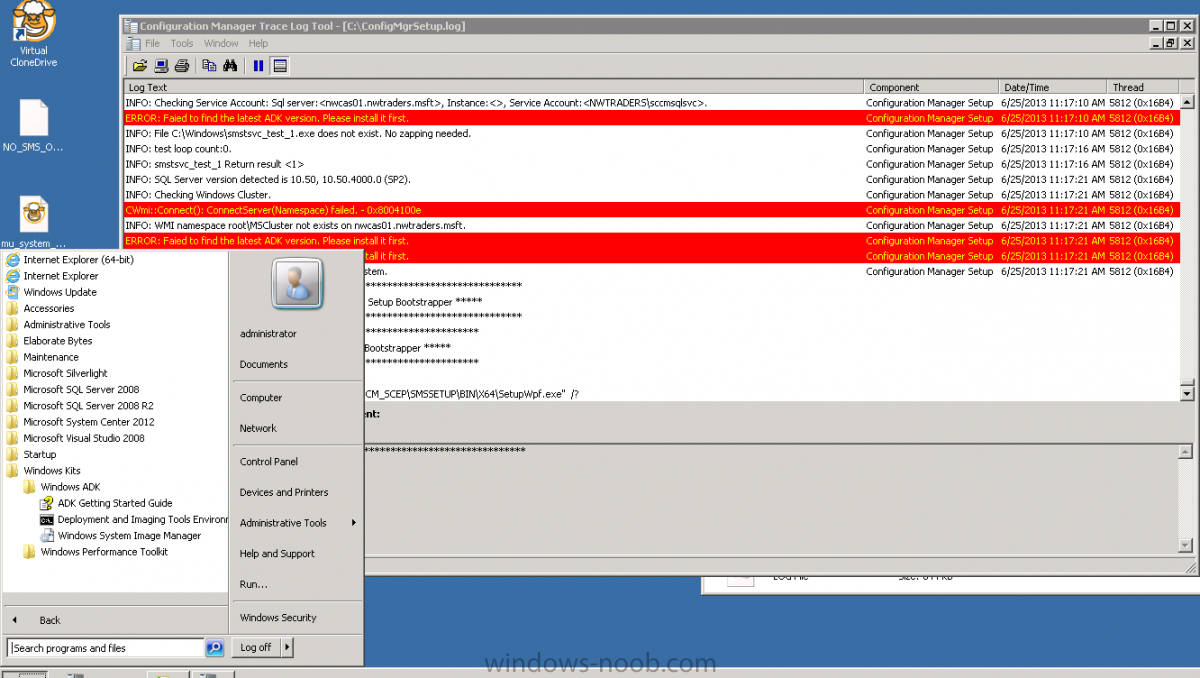Click the log list scrollbar down arrow
This screenshot has height=678, width=1200.
click(x=1187, y=394)
